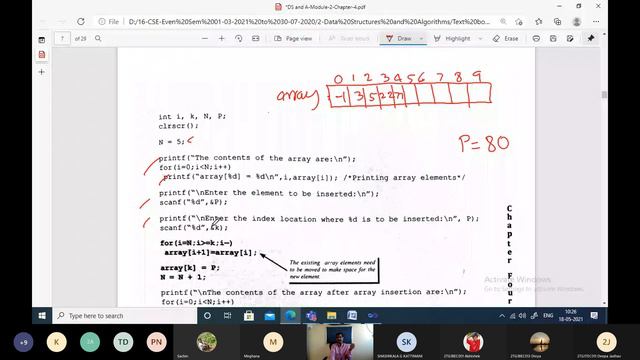Open the taskbar clock and date

(571, 316)
